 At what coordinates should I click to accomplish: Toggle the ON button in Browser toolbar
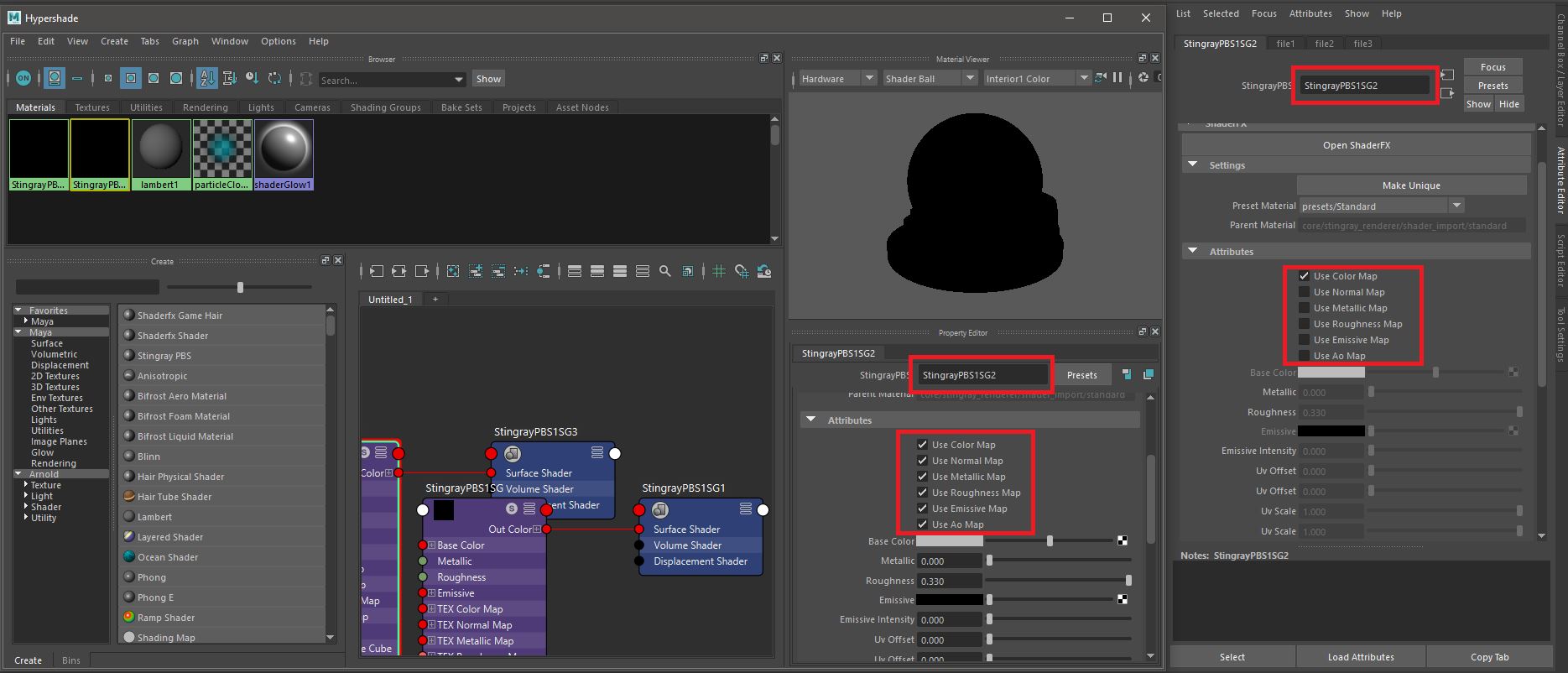pos(23,78)
